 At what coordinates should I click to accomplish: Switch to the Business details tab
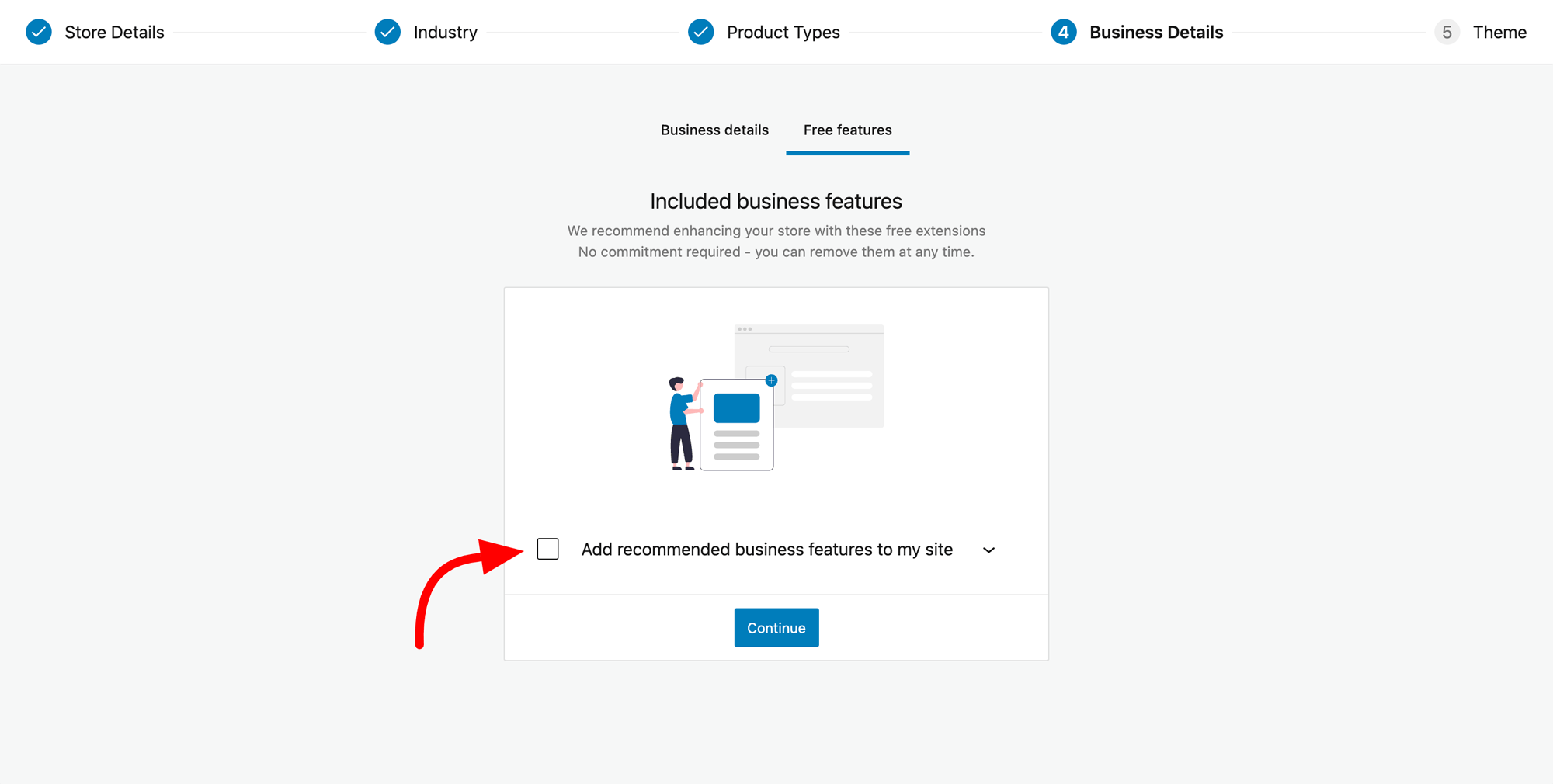pyautogui.click(x=714, y=130)
